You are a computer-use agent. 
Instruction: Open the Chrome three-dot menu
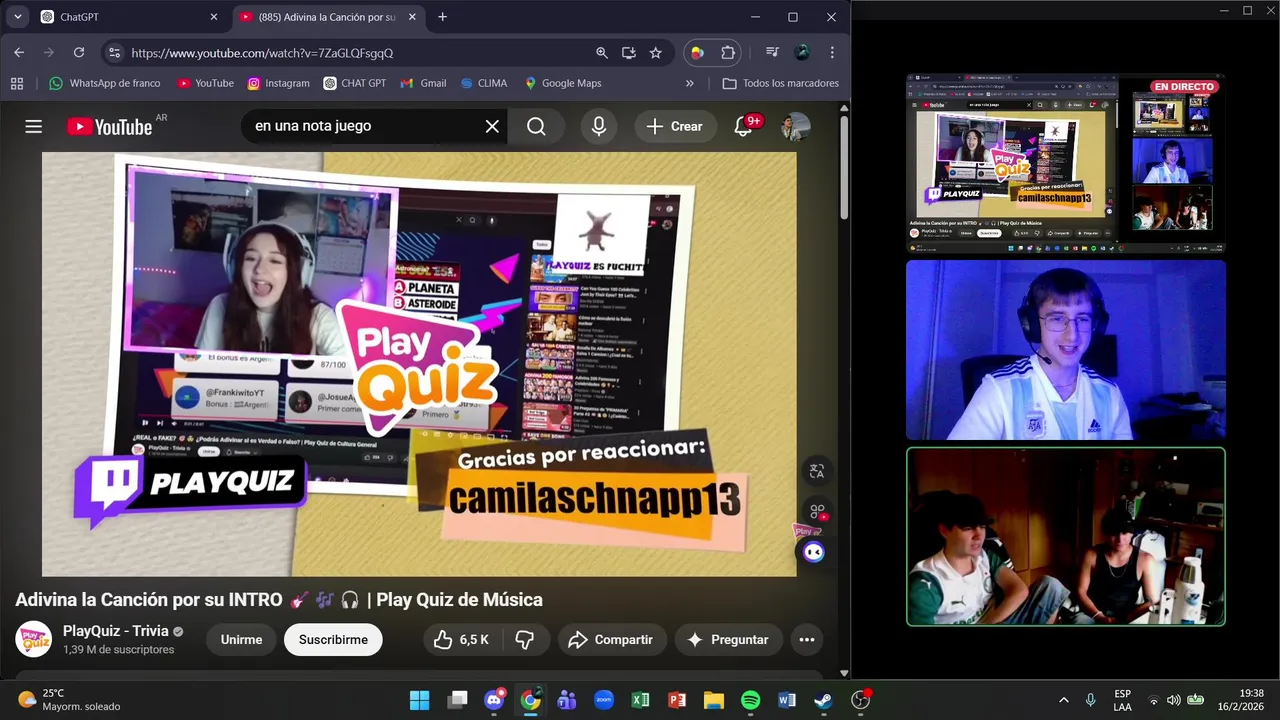832,53
